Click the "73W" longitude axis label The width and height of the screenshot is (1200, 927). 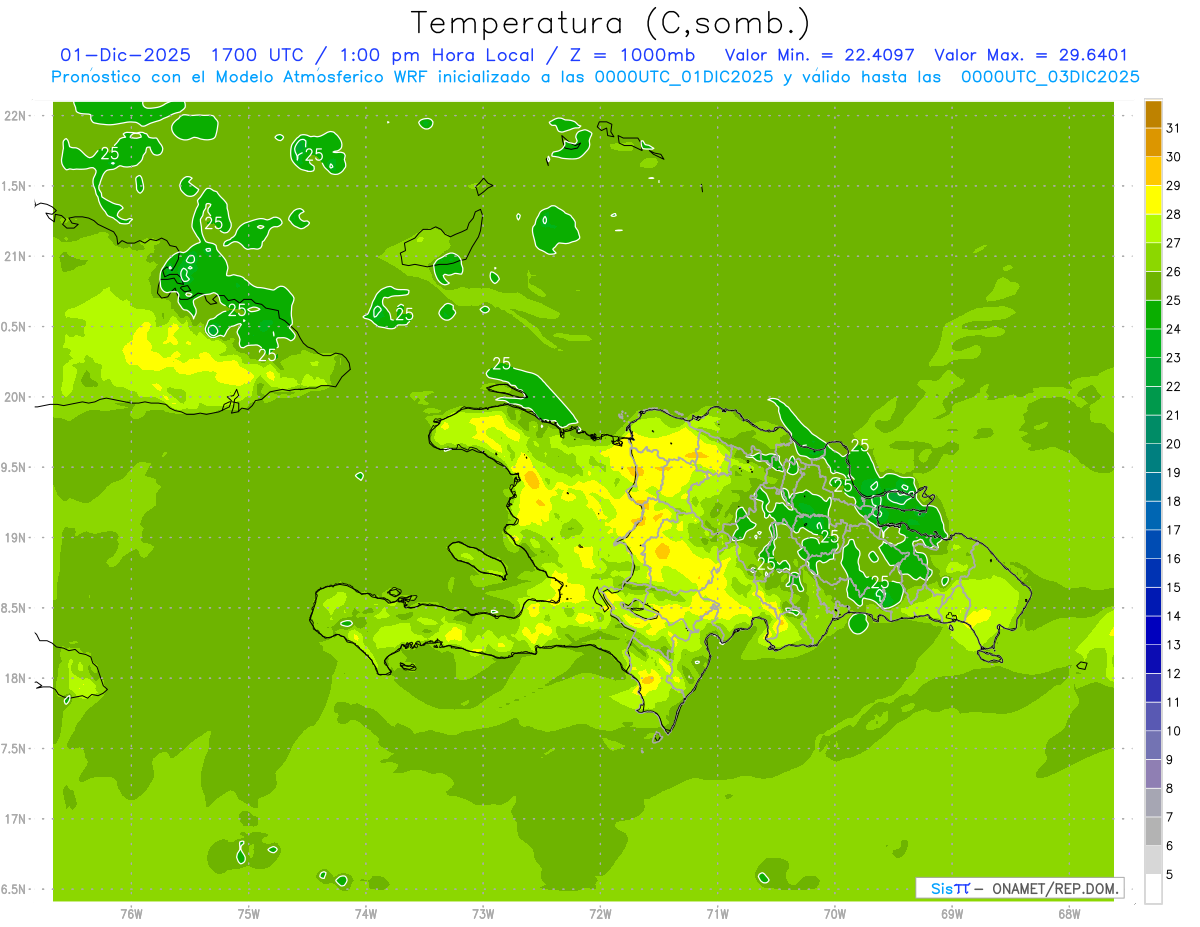tap(483, 913)
